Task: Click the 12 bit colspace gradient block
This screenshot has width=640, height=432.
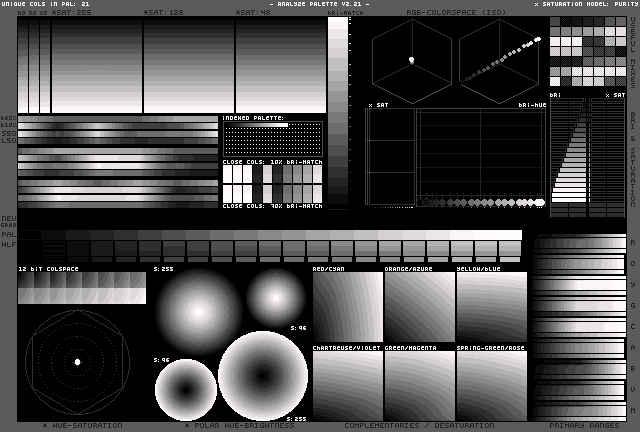Action: pos(81,288)
